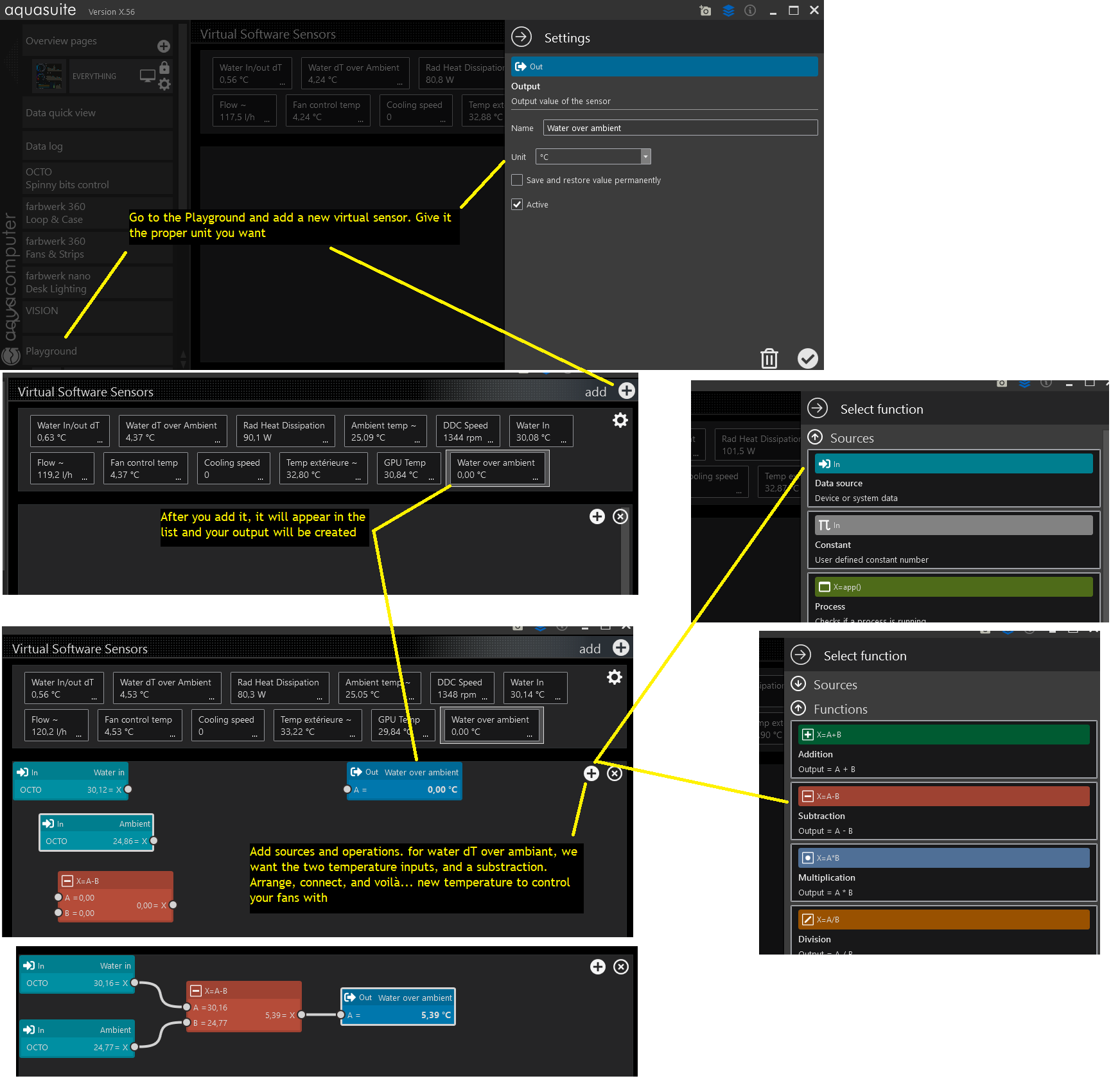Choose Process X=app() function
Image resolution: width=1120 pixels, height=1092 pixels.
pyautogui.click(x=954, y=599)
